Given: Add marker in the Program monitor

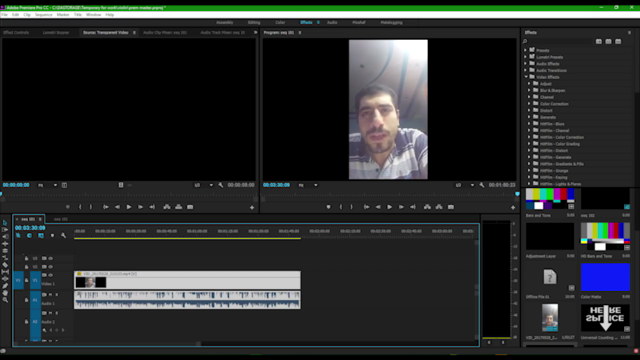Looking at the screenshot, I should [x=328, y=207].
